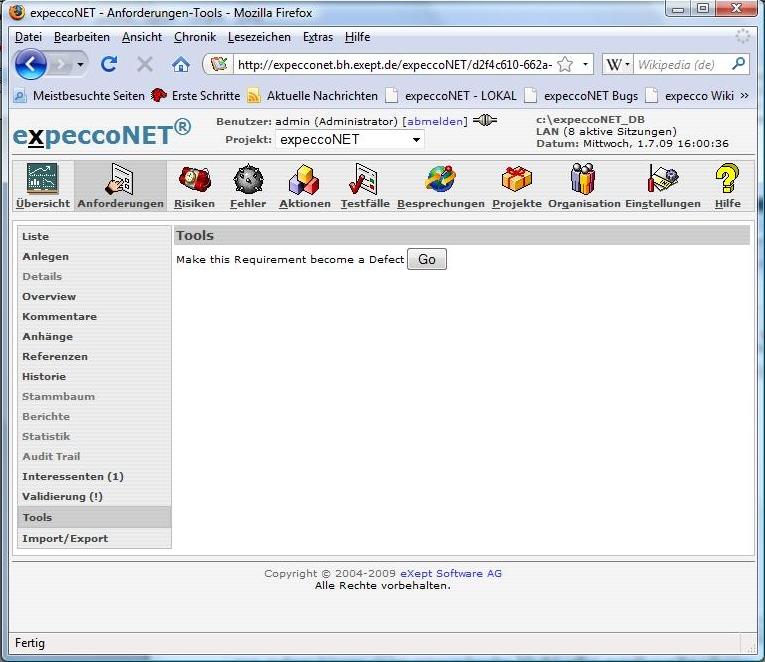Open the Übersicht overview icon
The width and height of the screenshot is (765, 662).
[x=42, y=180]
